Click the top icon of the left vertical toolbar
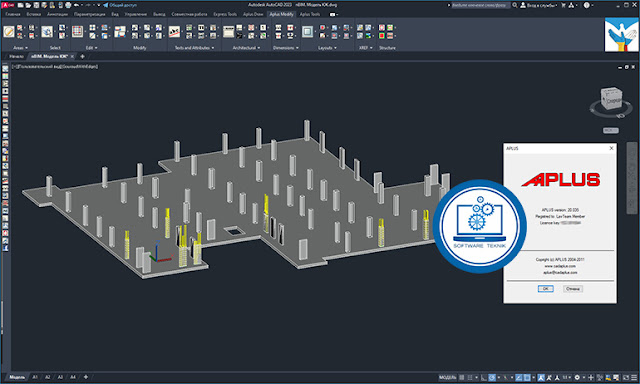 (x=5, y=69)
